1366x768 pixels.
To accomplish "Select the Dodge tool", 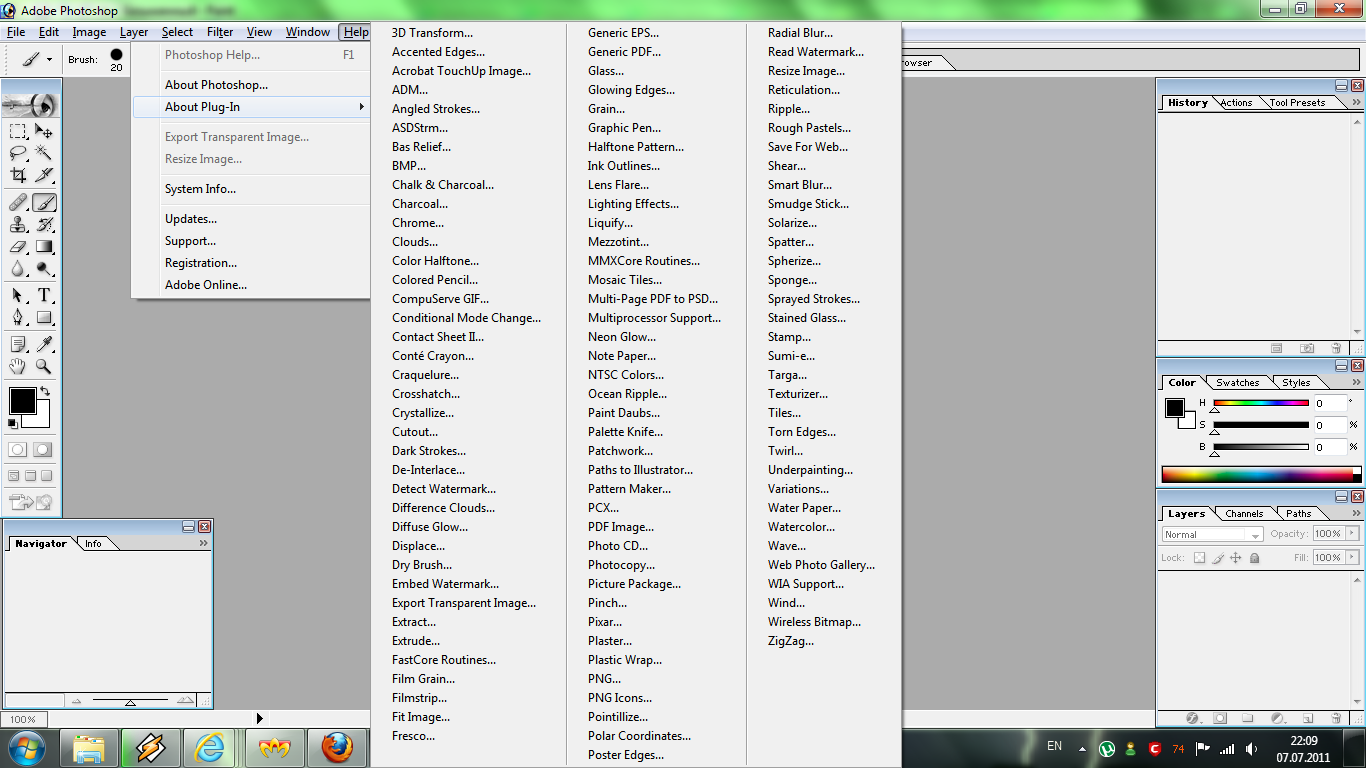I will click(44, 269).
